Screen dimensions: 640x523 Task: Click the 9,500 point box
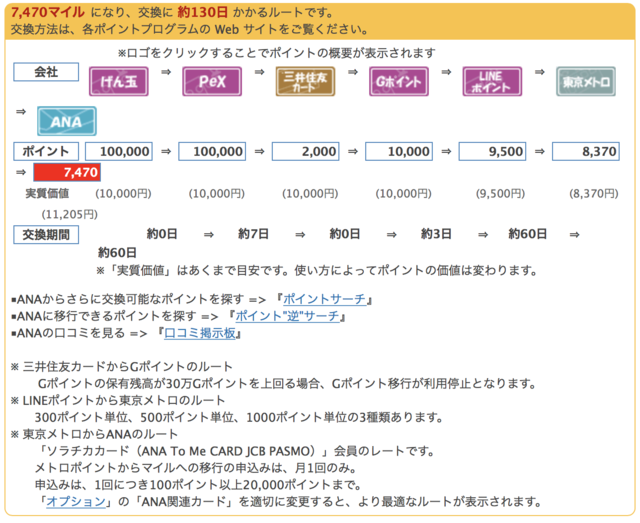492,151
